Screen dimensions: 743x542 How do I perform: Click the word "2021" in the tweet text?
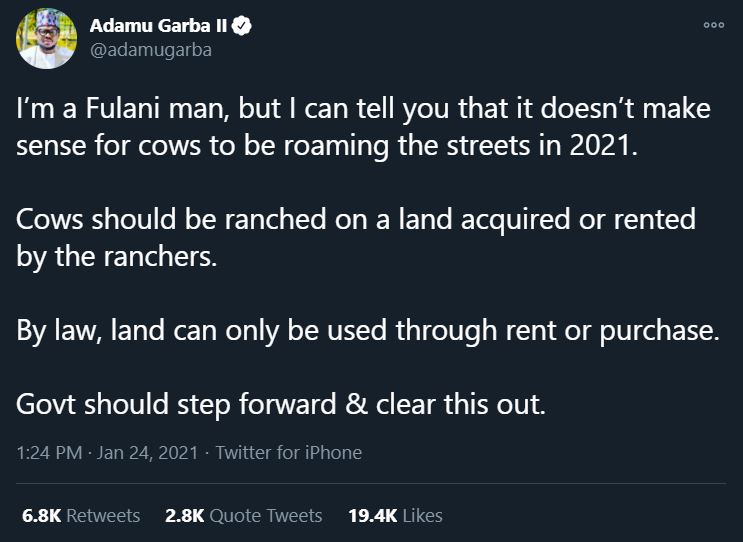(600, 145)
